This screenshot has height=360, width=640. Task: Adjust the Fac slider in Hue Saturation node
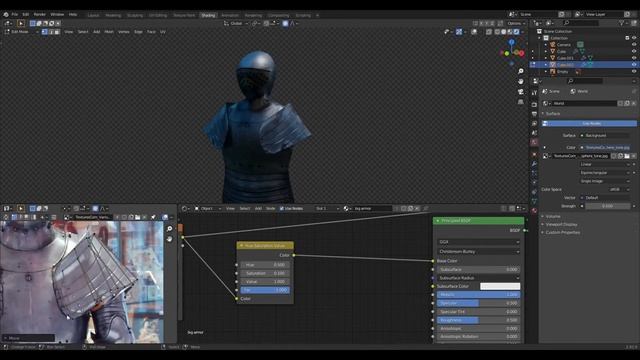coord(265,290)
